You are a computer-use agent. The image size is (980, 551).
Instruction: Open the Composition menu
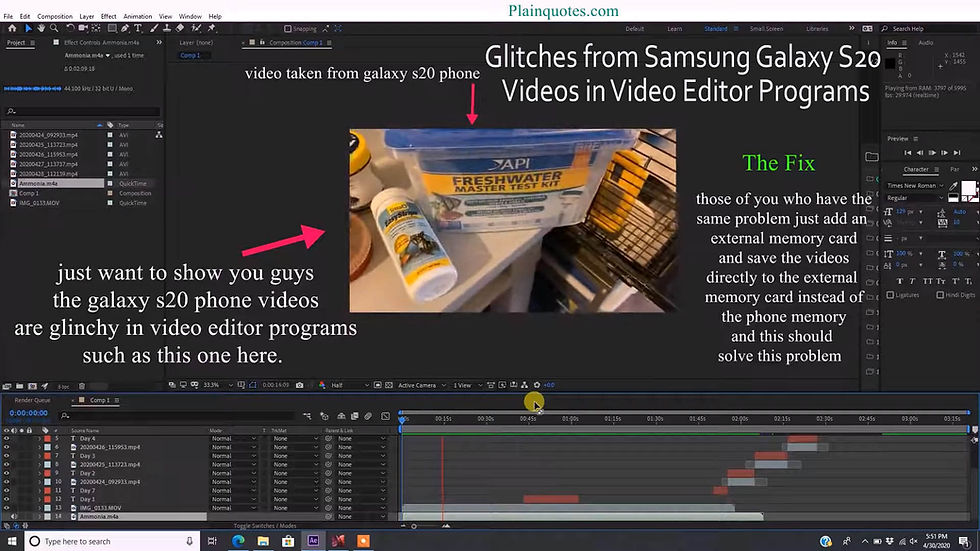[54, 16]
